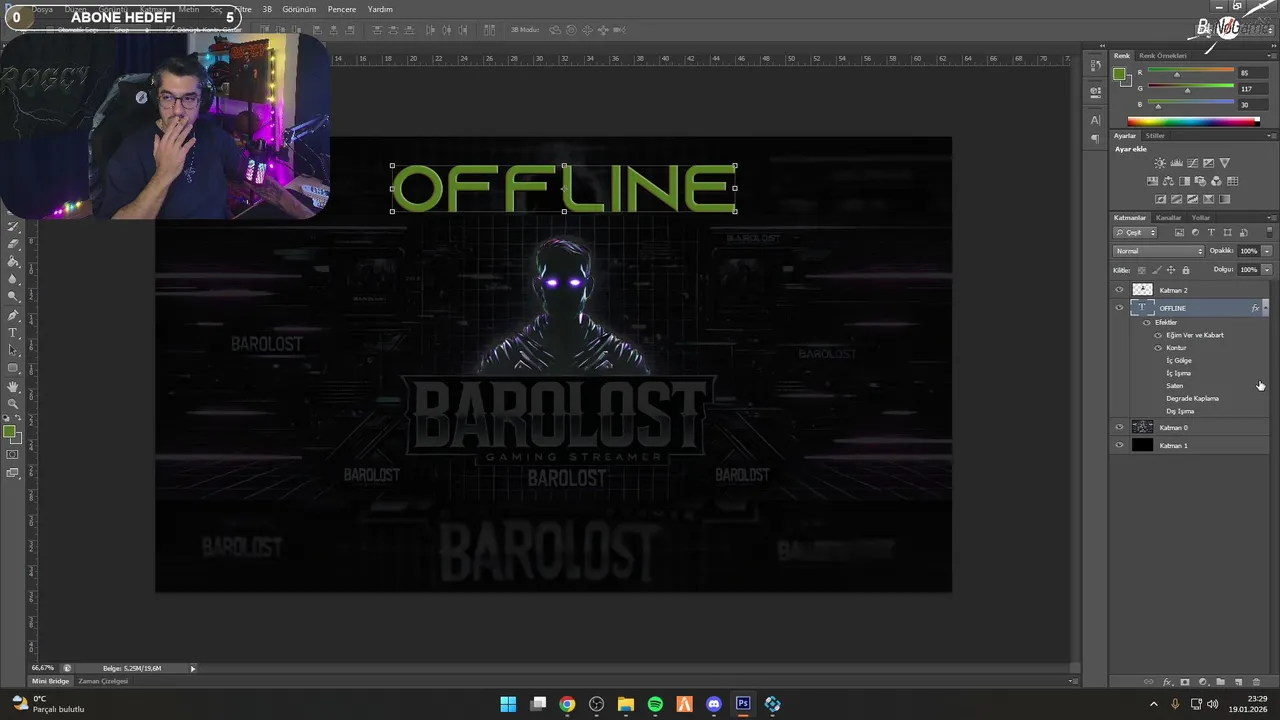Open the Görünüm menu
1280x720 pixels.
click(x=299, y=9)
